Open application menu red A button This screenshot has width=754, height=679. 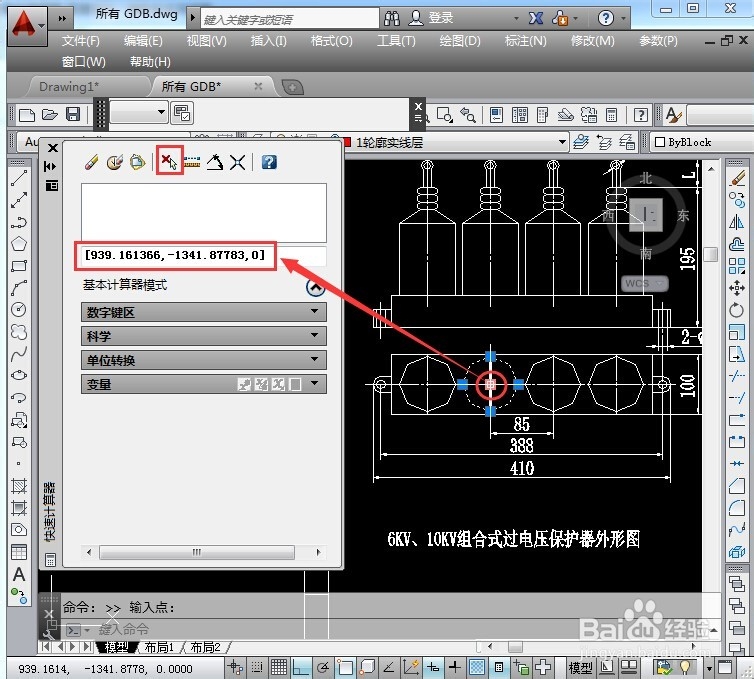[x=27, y=24]
